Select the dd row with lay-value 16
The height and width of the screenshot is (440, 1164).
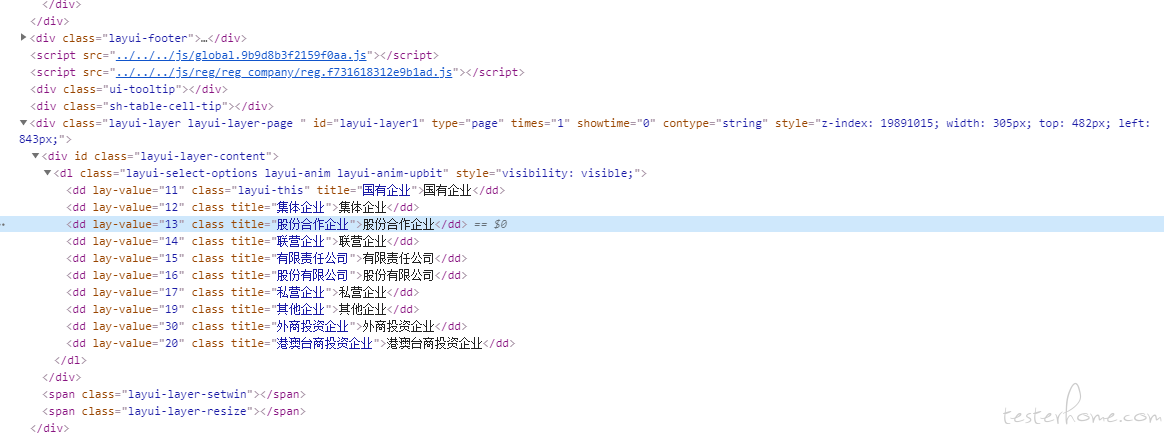click(267, 275)
